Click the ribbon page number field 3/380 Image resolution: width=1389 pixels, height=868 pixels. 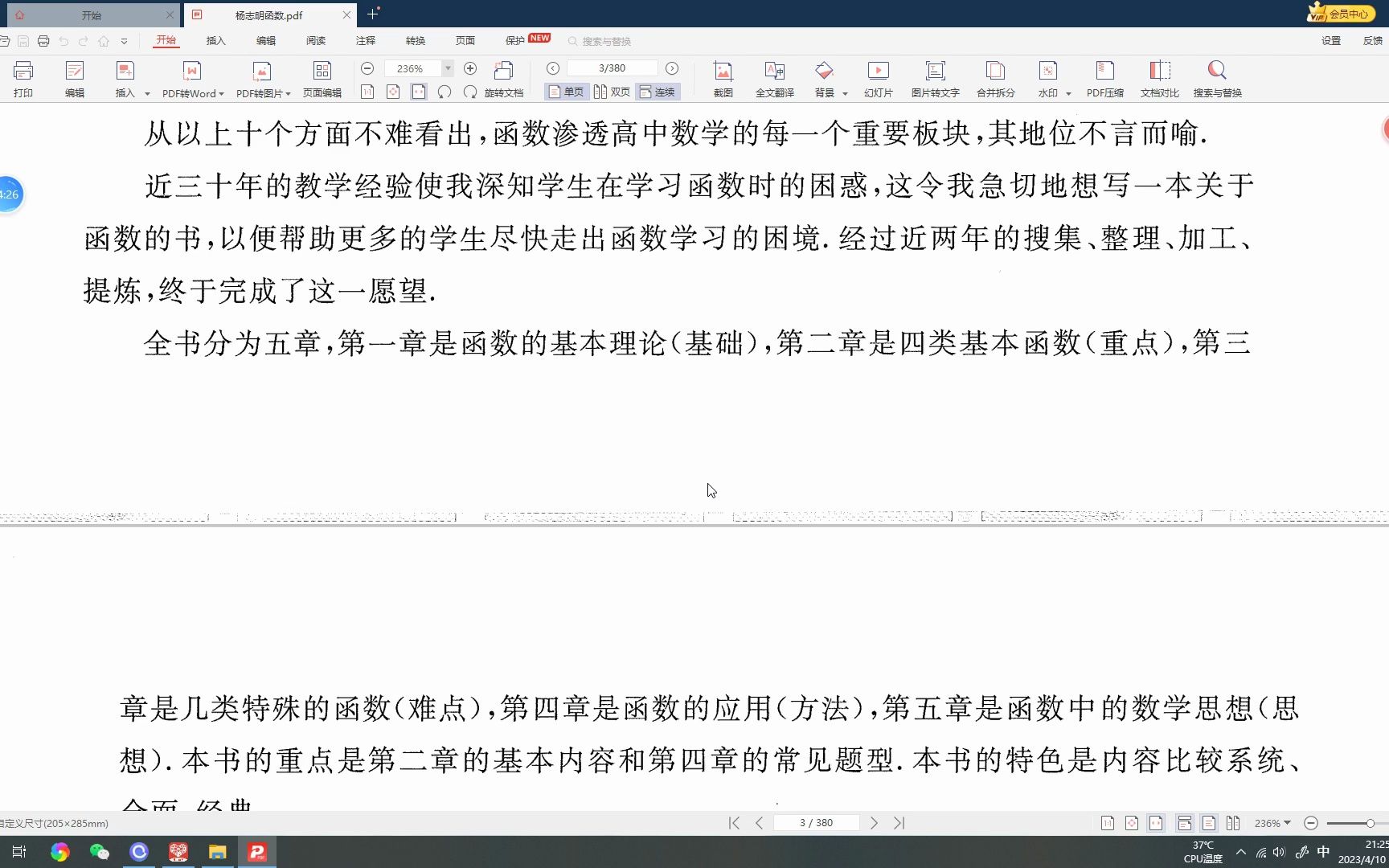[x=612, y=68]
